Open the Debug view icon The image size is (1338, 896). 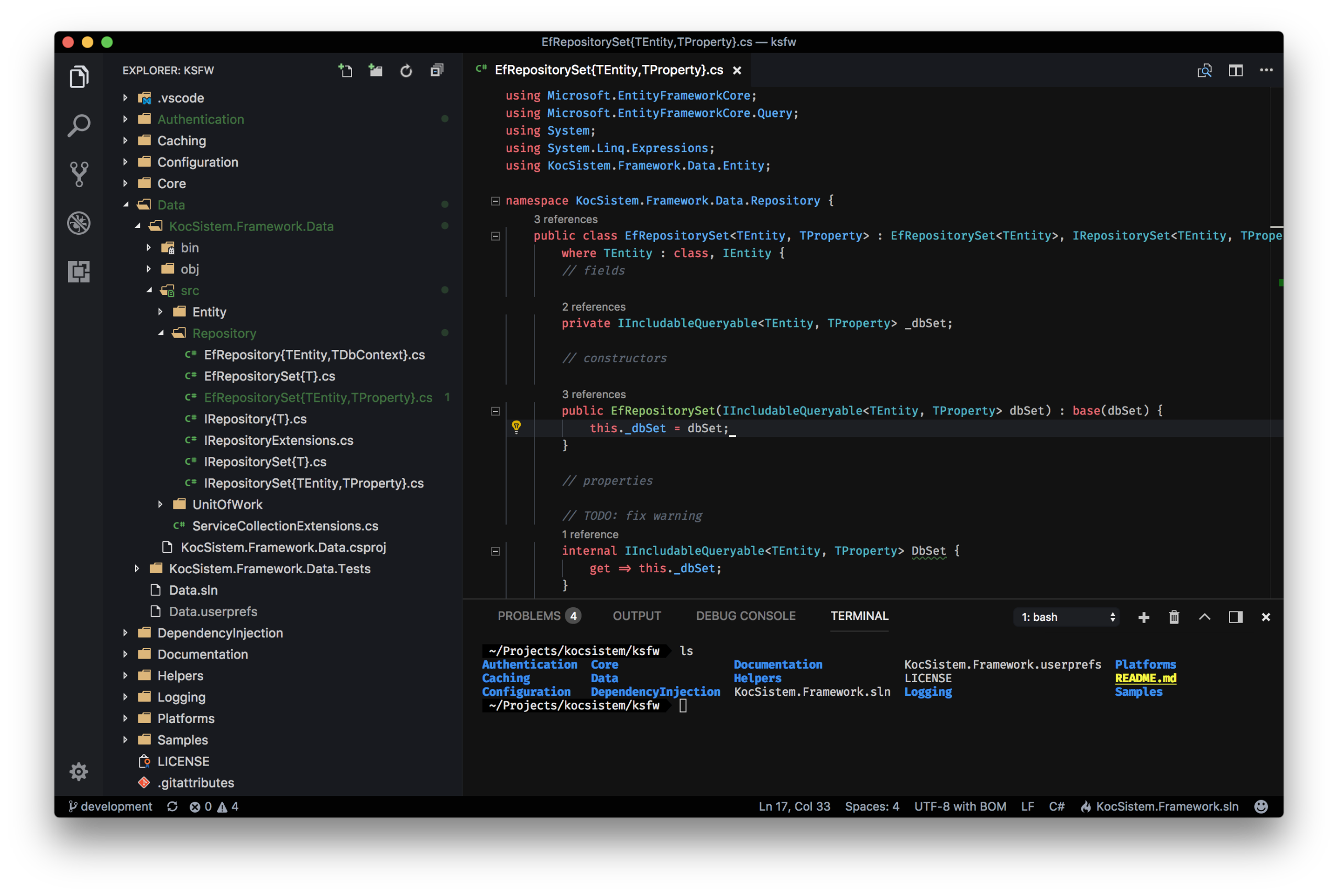click(79, 223)
